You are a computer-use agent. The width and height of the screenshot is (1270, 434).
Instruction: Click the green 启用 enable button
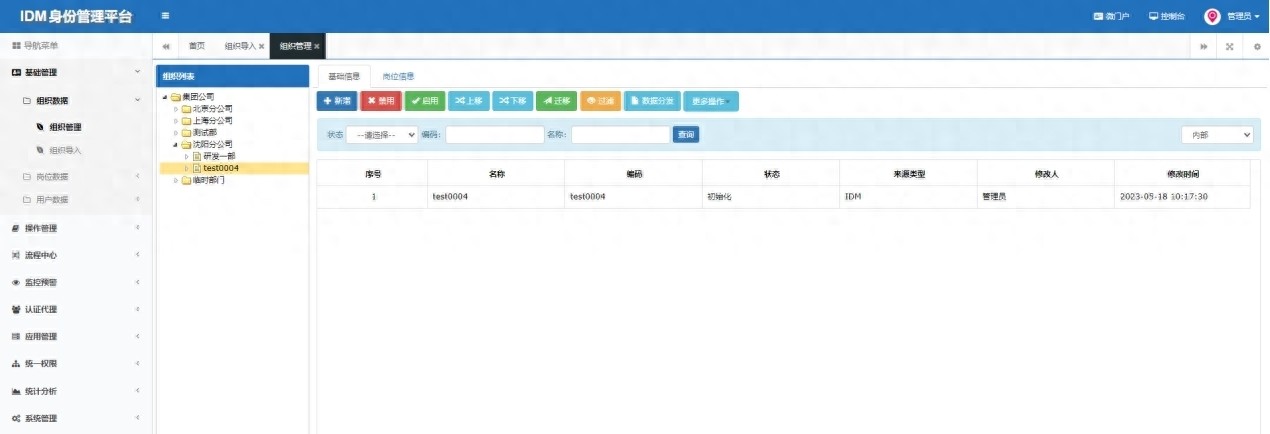[425, 101]
